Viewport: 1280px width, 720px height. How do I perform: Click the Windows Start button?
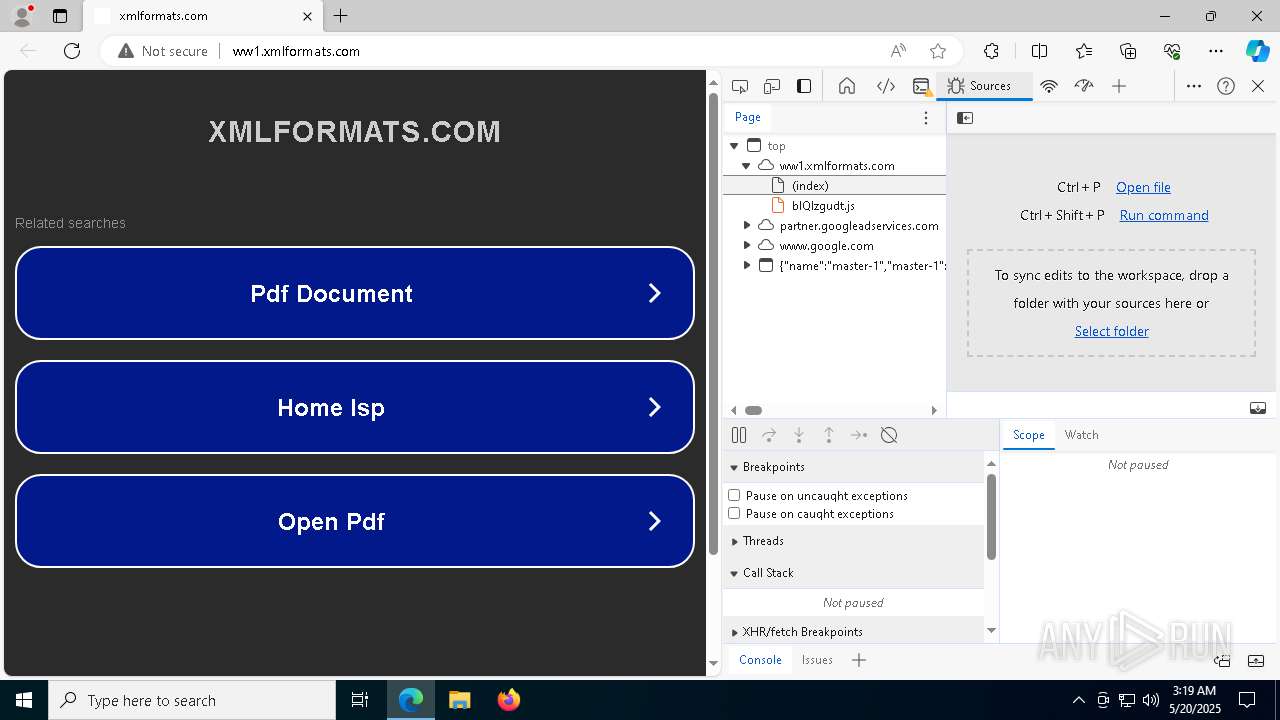pyautogui.click(x=24, y=700)
